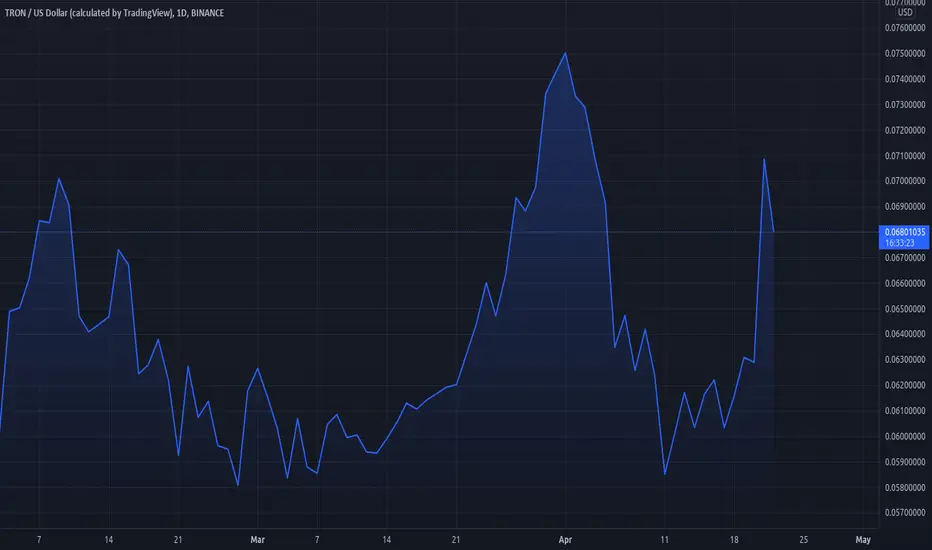The width and height of the screenshot is (932, 550).
Task: Click the 0.06900000 price axis label
Action: click(x=905, y=206)
